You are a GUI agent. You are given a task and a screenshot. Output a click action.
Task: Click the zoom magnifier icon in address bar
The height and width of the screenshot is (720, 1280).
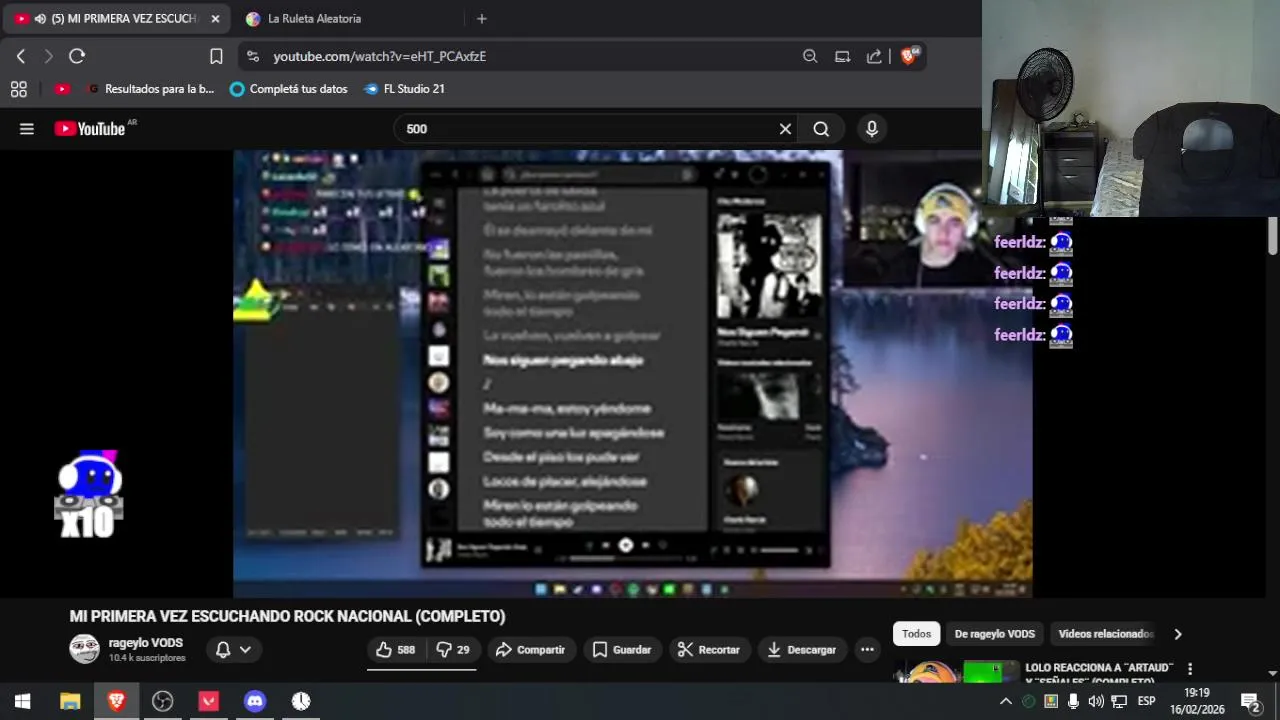[x=810, y=57]
